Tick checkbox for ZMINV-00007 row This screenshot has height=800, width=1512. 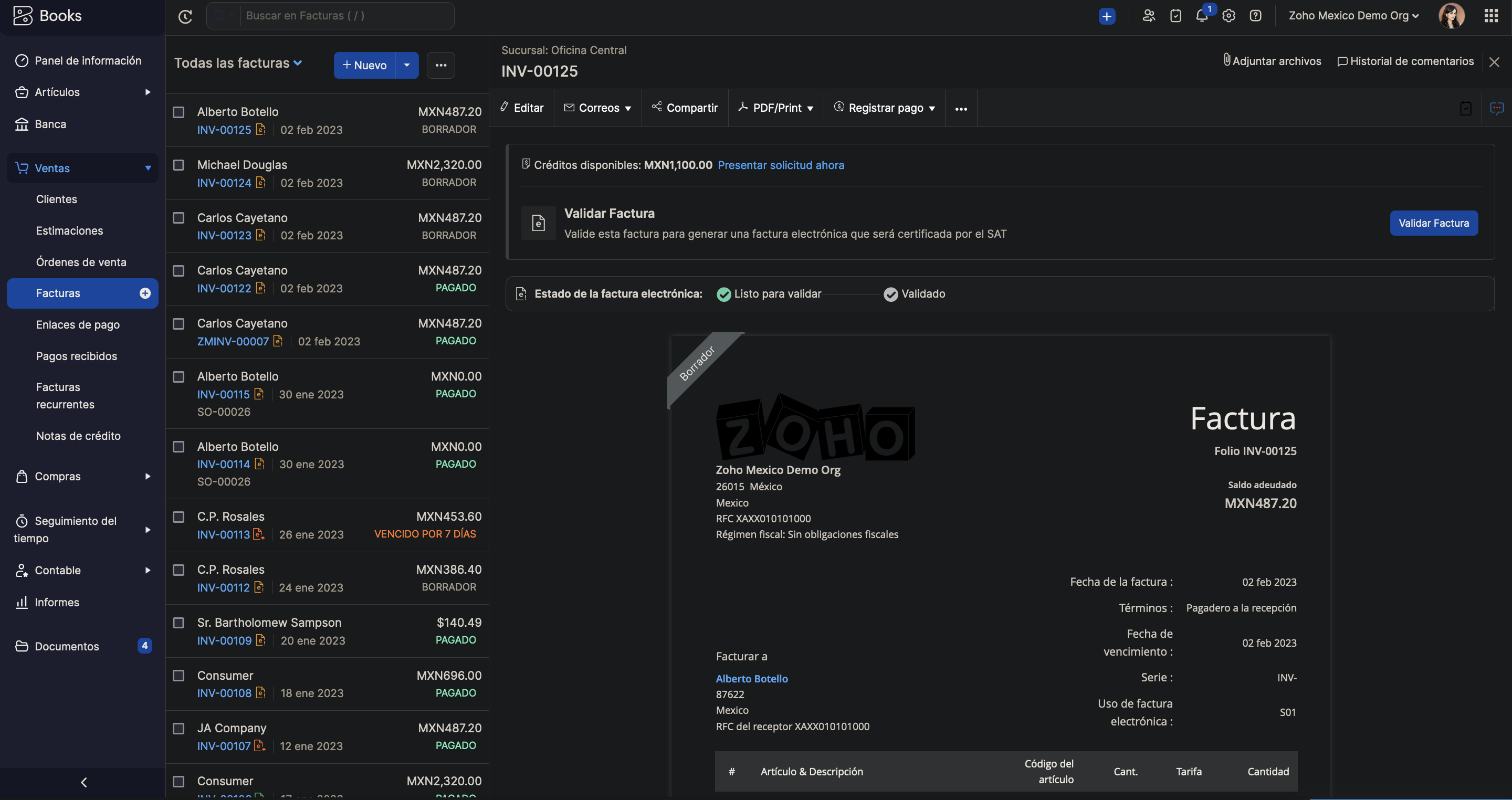coord(178,323)
